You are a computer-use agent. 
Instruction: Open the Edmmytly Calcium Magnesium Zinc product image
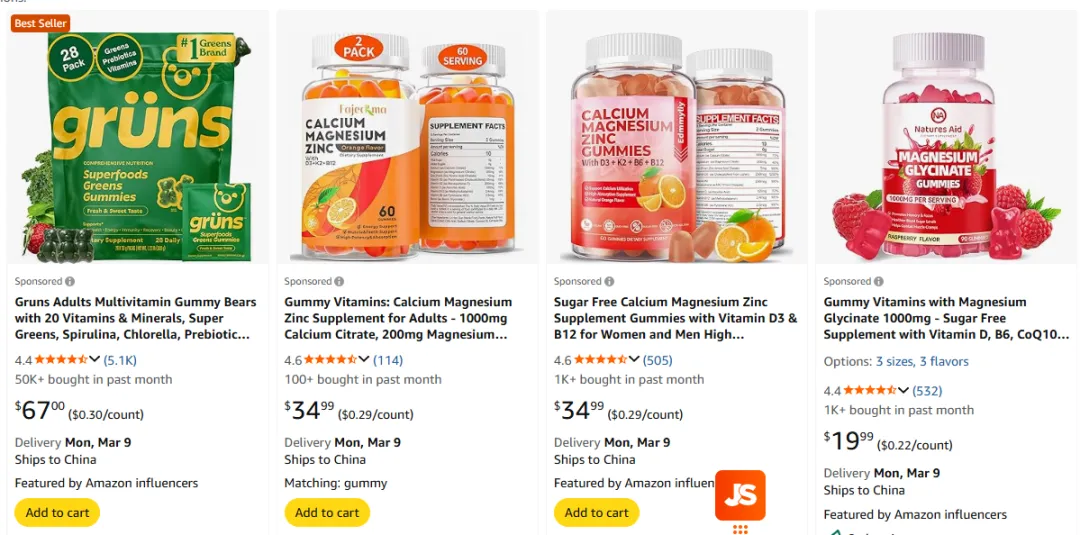click(x=676, y=138)
